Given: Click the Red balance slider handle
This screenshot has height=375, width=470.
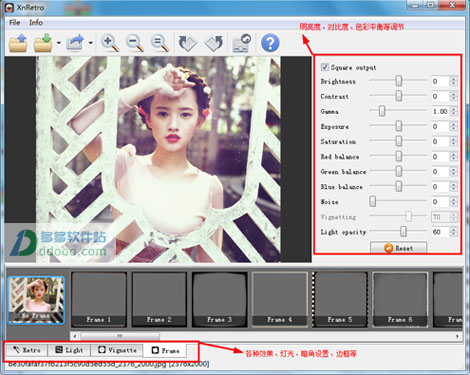Looking at the screenshot, I should coord(399,156).
